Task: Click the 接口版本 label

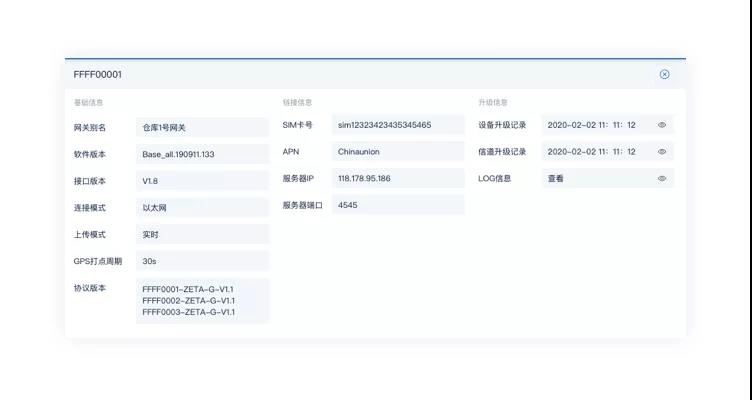Action: (90, 181)
